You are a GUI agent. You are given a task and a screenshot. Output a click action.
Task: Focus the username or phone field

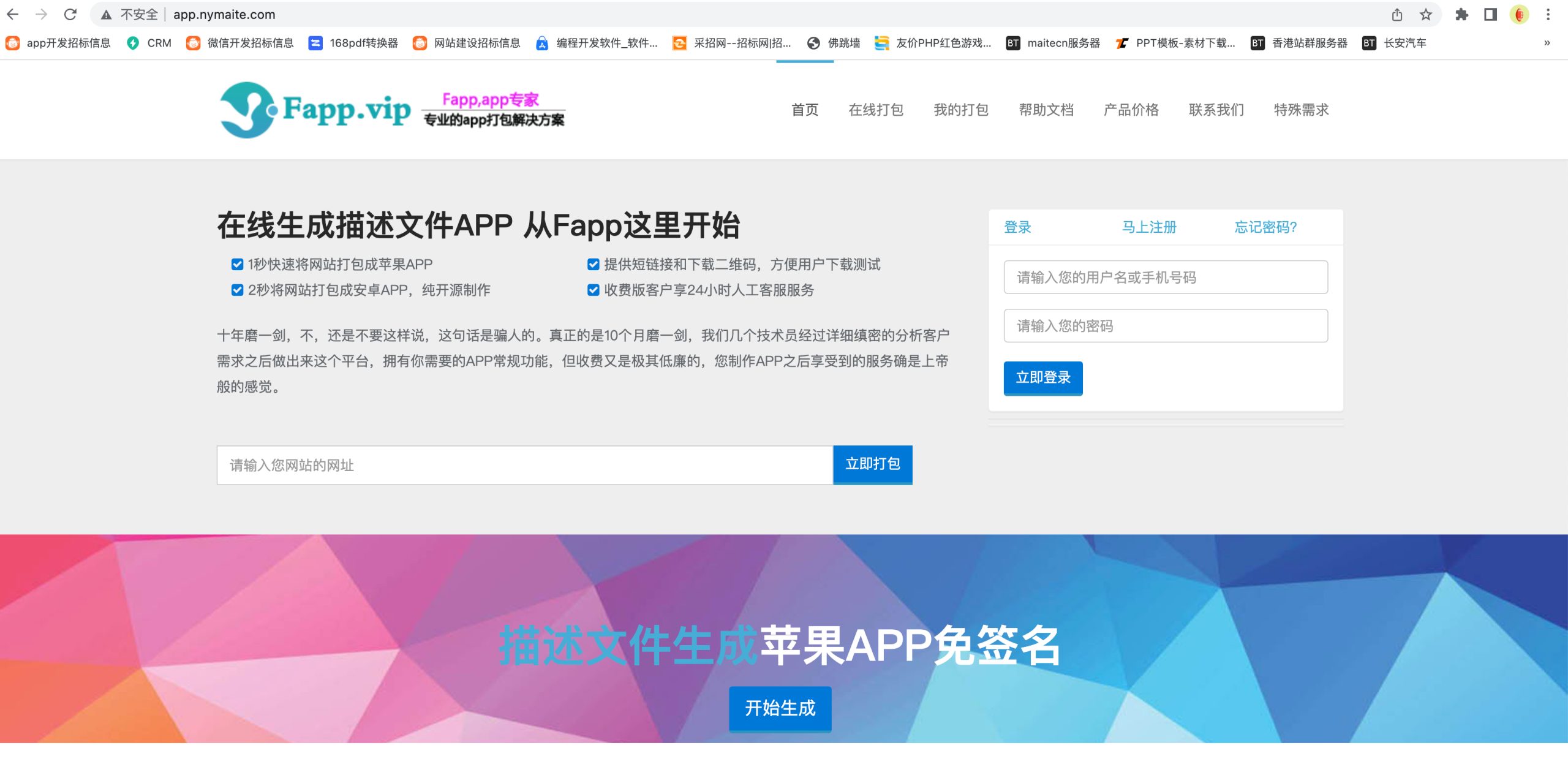[1166, 277]
